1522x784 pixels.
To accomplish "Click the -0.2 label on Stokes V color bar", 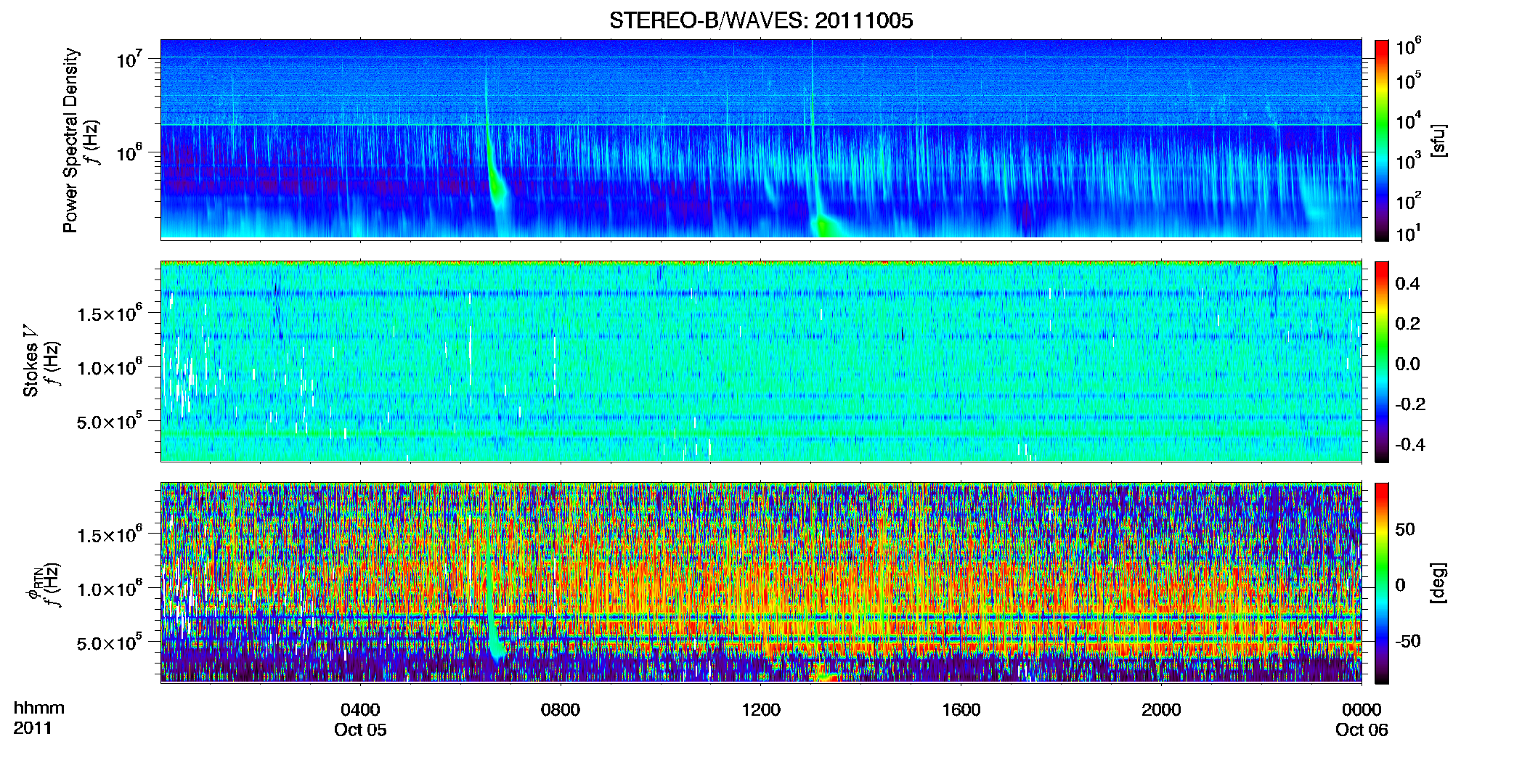I will [x=1410, y=404].
